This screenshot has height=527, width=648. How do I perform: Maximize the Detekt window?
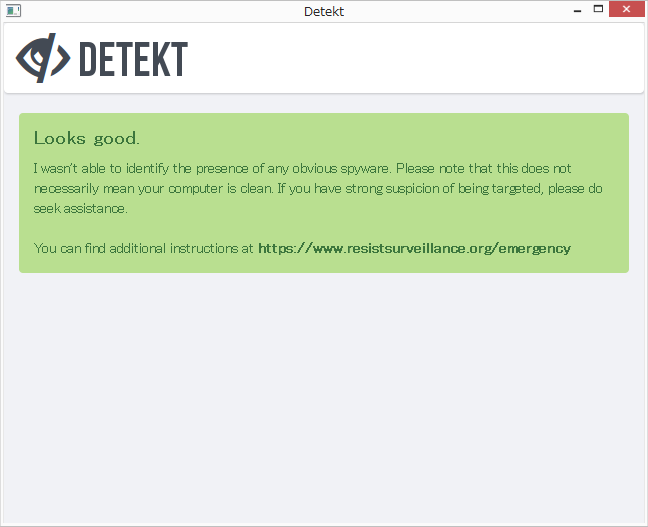(599, 9)
